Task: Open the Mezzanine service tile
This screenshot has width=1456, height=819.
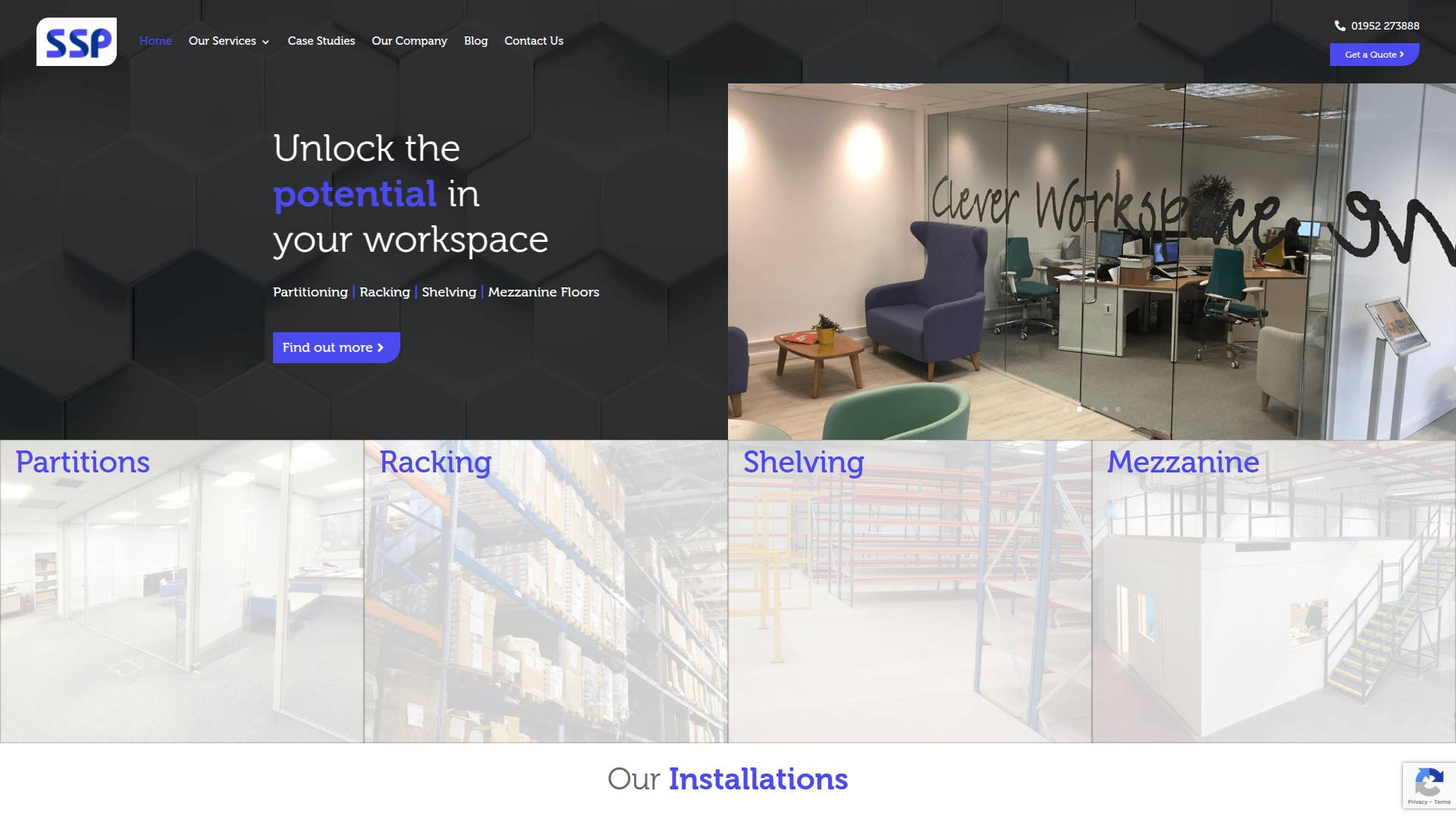Action: coord(1274,591)
